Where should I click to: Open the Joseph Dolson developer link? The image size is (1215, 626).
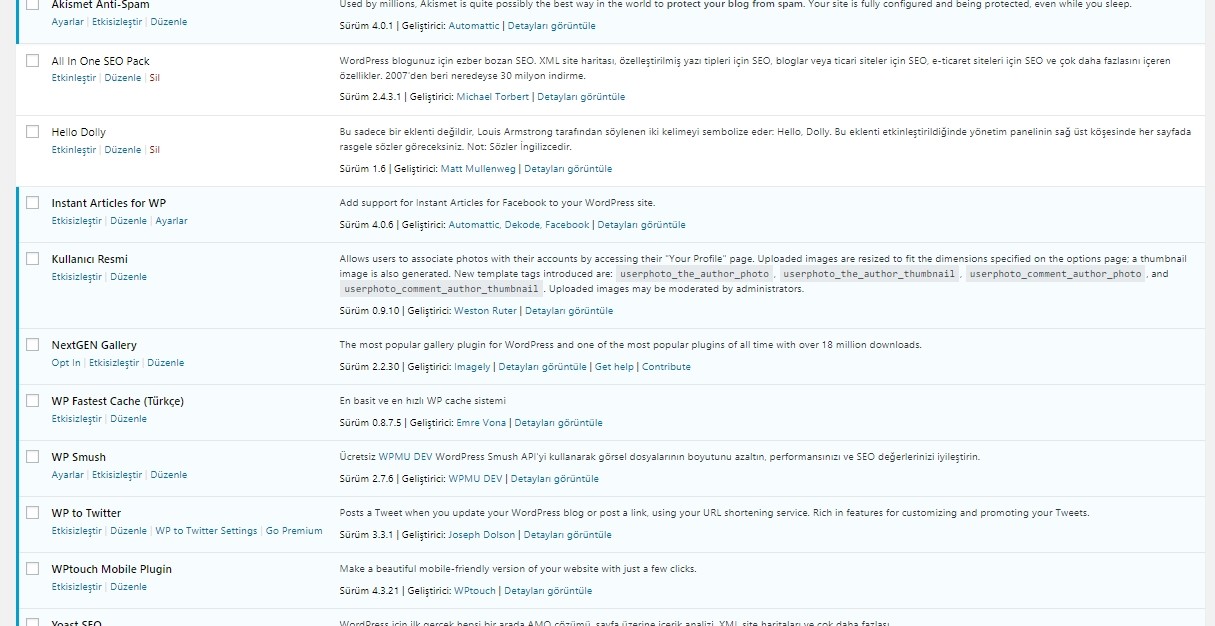(482, 535)
